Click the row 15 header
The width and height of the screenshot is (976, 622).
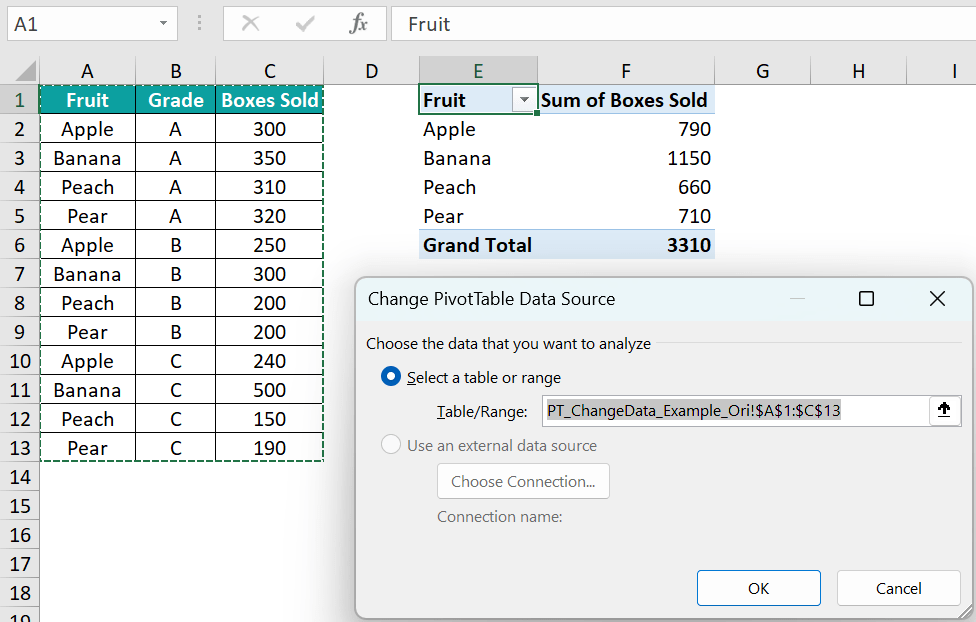(20, 506)
